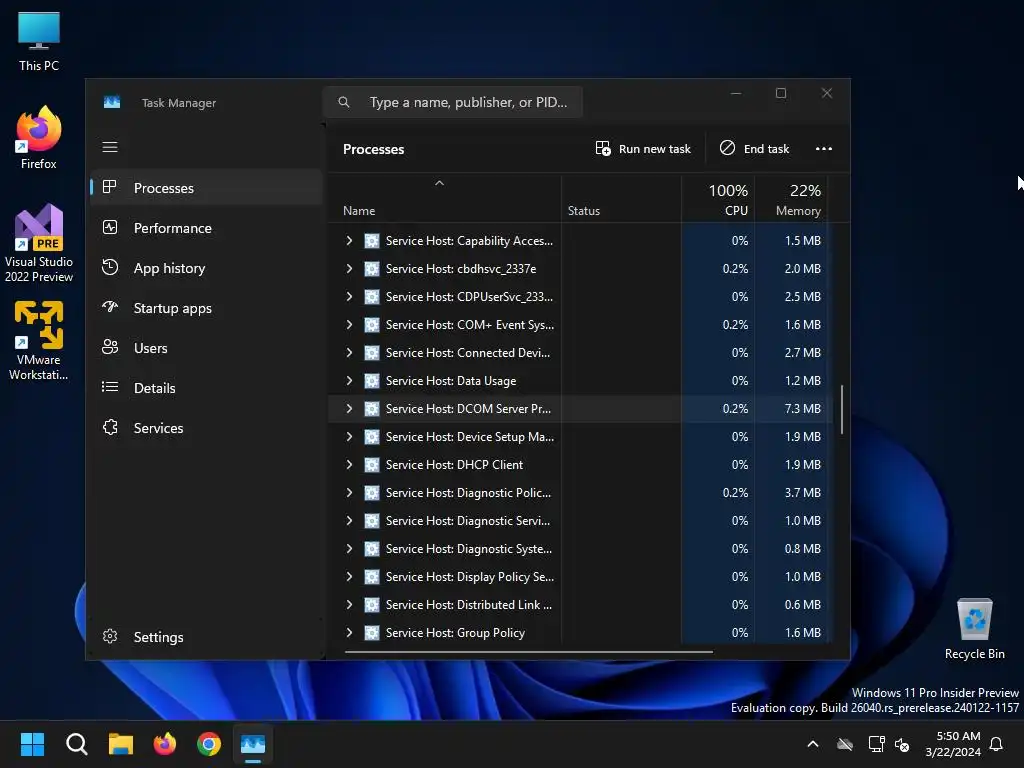This screenshot has width=1024, height=768.
Task: Expand Service Host: DCOM Server Process row
Action: pyautogui.click(x=349, y=409)
